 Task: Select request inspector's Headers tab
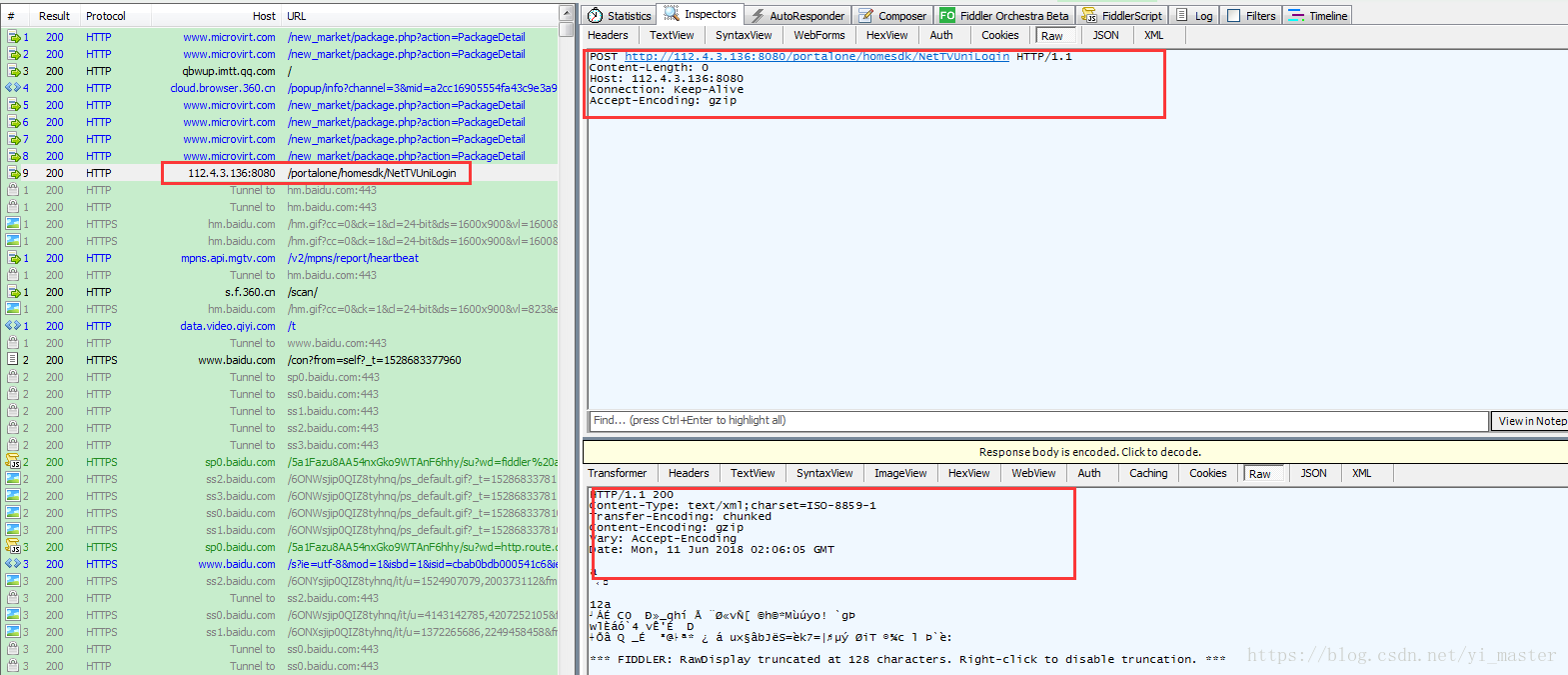608,35
